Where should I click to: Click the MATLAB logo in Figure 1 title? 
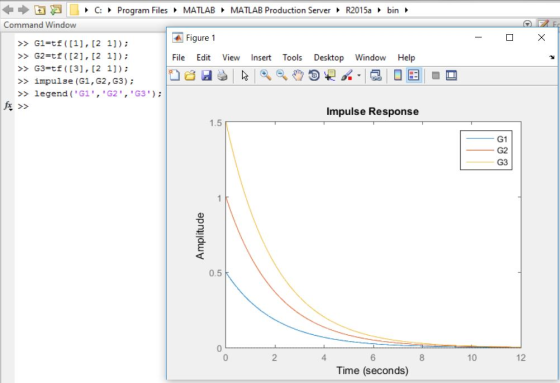point(178,38)
